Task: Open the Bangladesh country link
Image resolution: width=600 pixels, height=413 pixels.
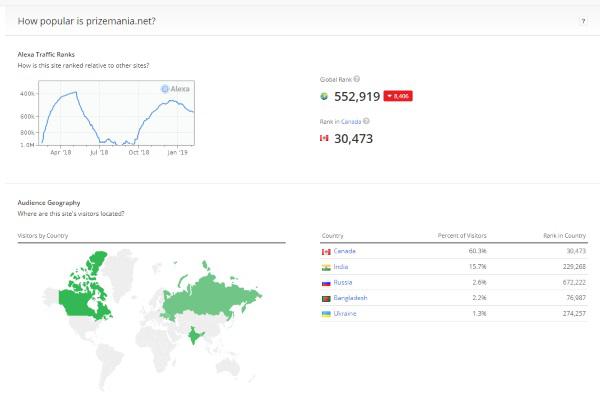Action: click(x=350, y=298)
